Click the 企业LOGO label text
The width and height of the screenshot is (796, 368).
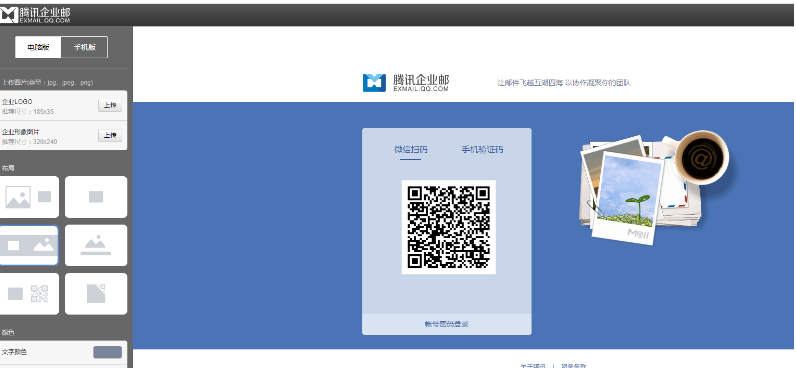(x=17, y=102)
